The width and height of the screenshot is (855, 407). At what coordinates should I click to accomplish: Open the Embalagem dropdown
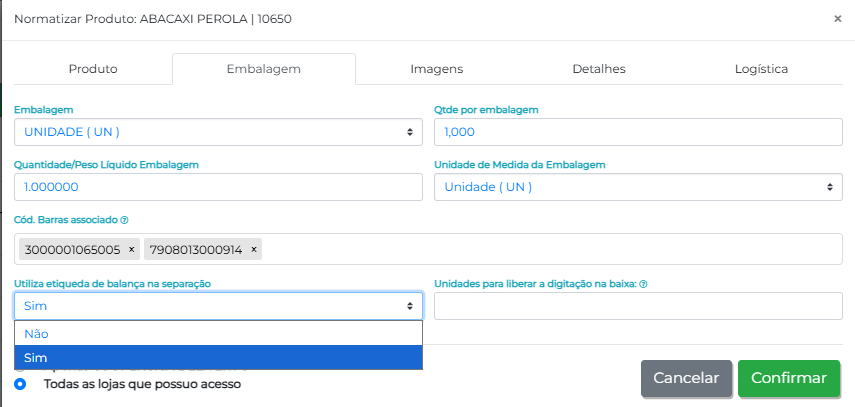pyautogui.click(x=218, y=132)
